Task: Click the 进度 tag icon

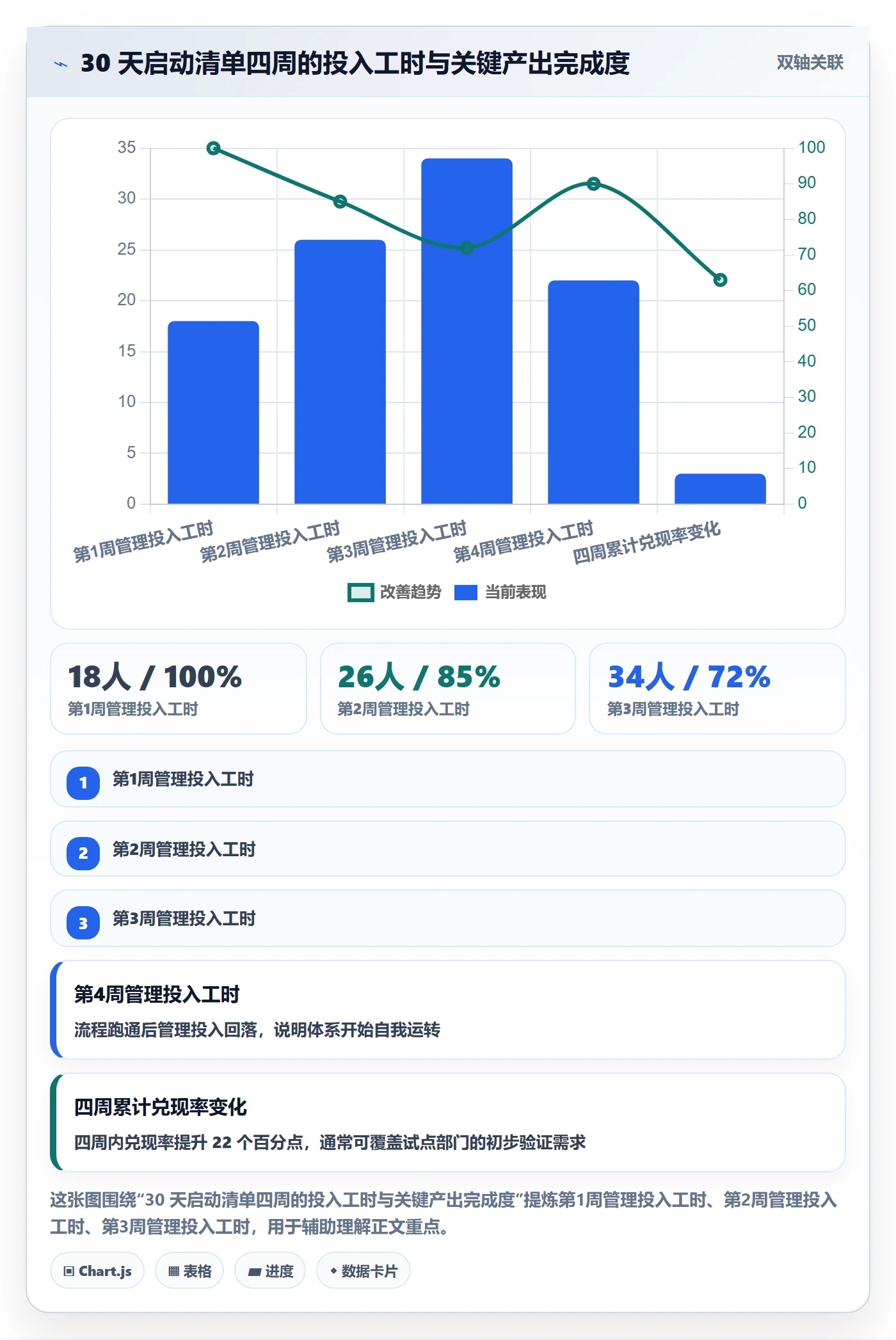Action: click(x=254, y=1272)
